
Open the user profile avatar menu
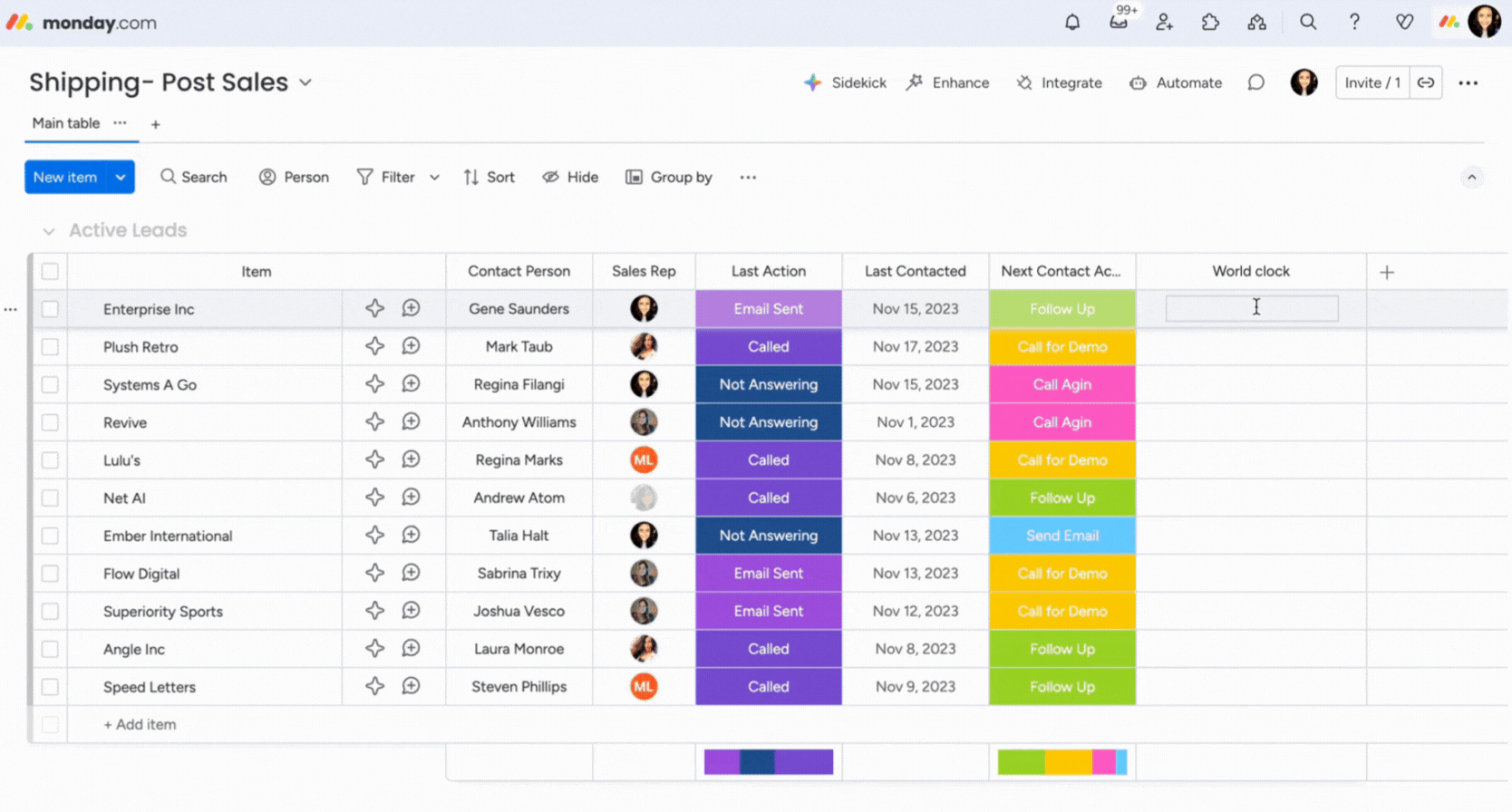pyautogui.click(x=1484, y=22)
